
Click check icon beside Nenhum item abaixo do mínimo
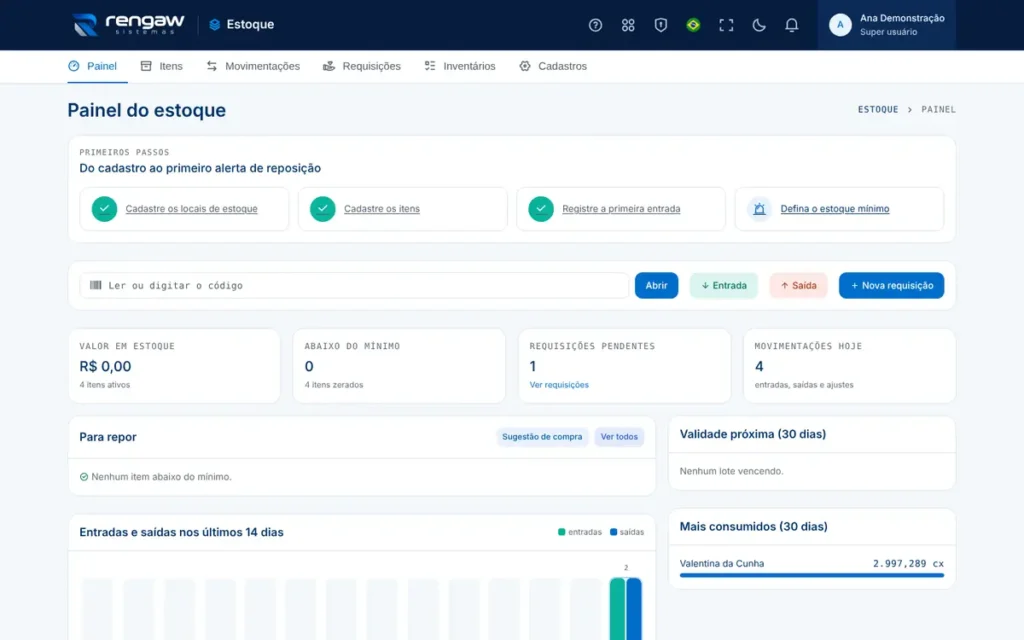pyautogui.click(x=84, y=477)
